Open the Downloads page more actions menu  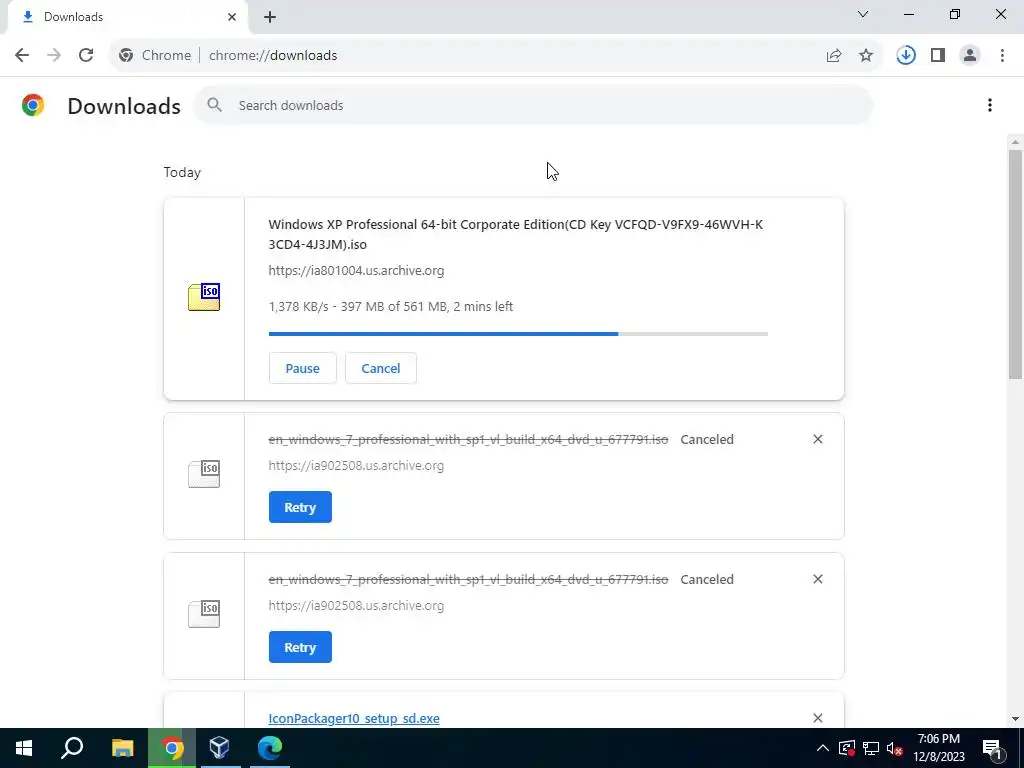point(989,105)
